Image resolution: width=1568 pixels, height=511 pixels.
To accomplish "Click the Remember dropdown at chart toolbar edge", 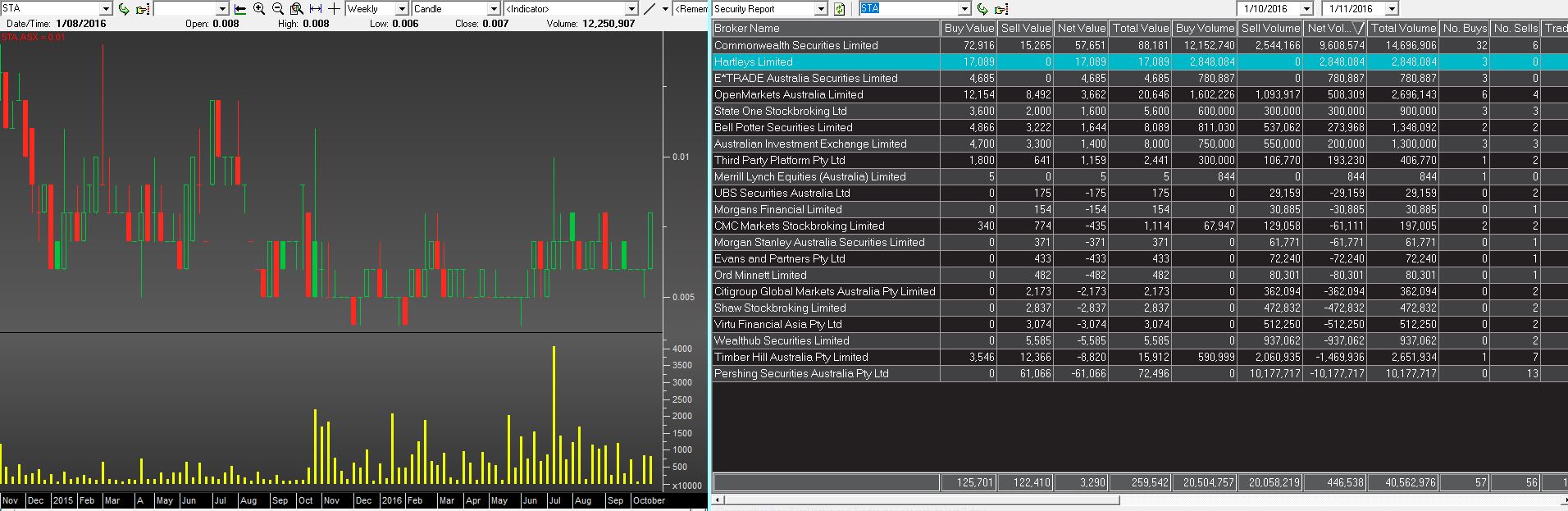I will tap(691, 9).
